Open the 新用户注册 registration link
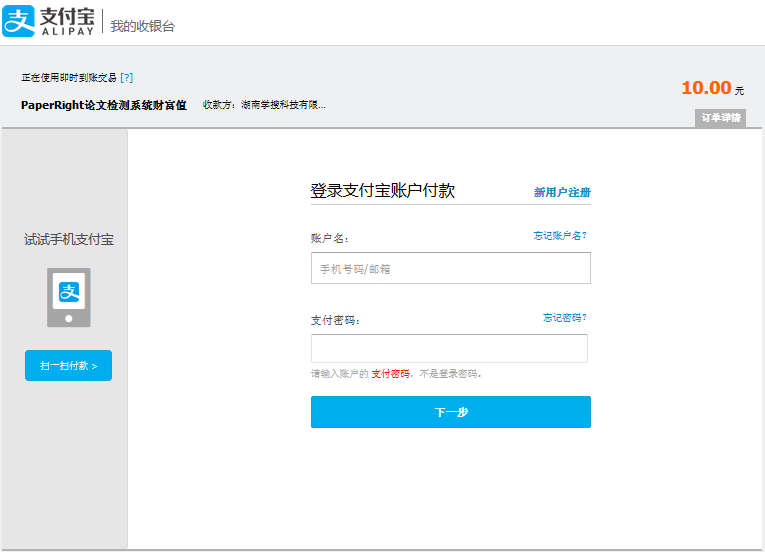The image size is (765, 552). click(562, 192)
